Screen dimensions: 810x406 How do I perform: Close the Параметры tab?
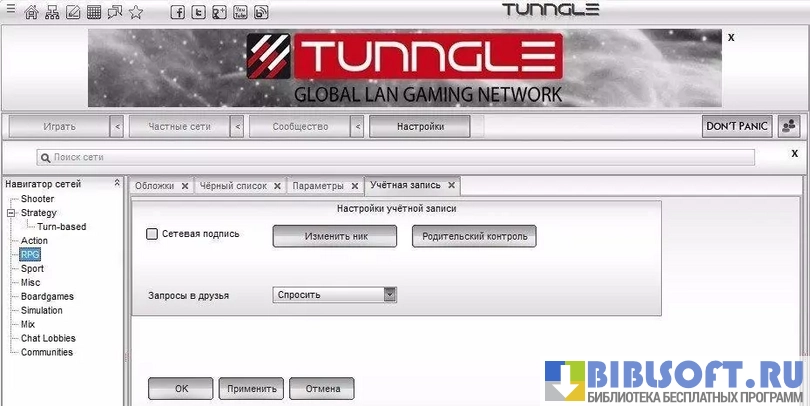(354, 186)
